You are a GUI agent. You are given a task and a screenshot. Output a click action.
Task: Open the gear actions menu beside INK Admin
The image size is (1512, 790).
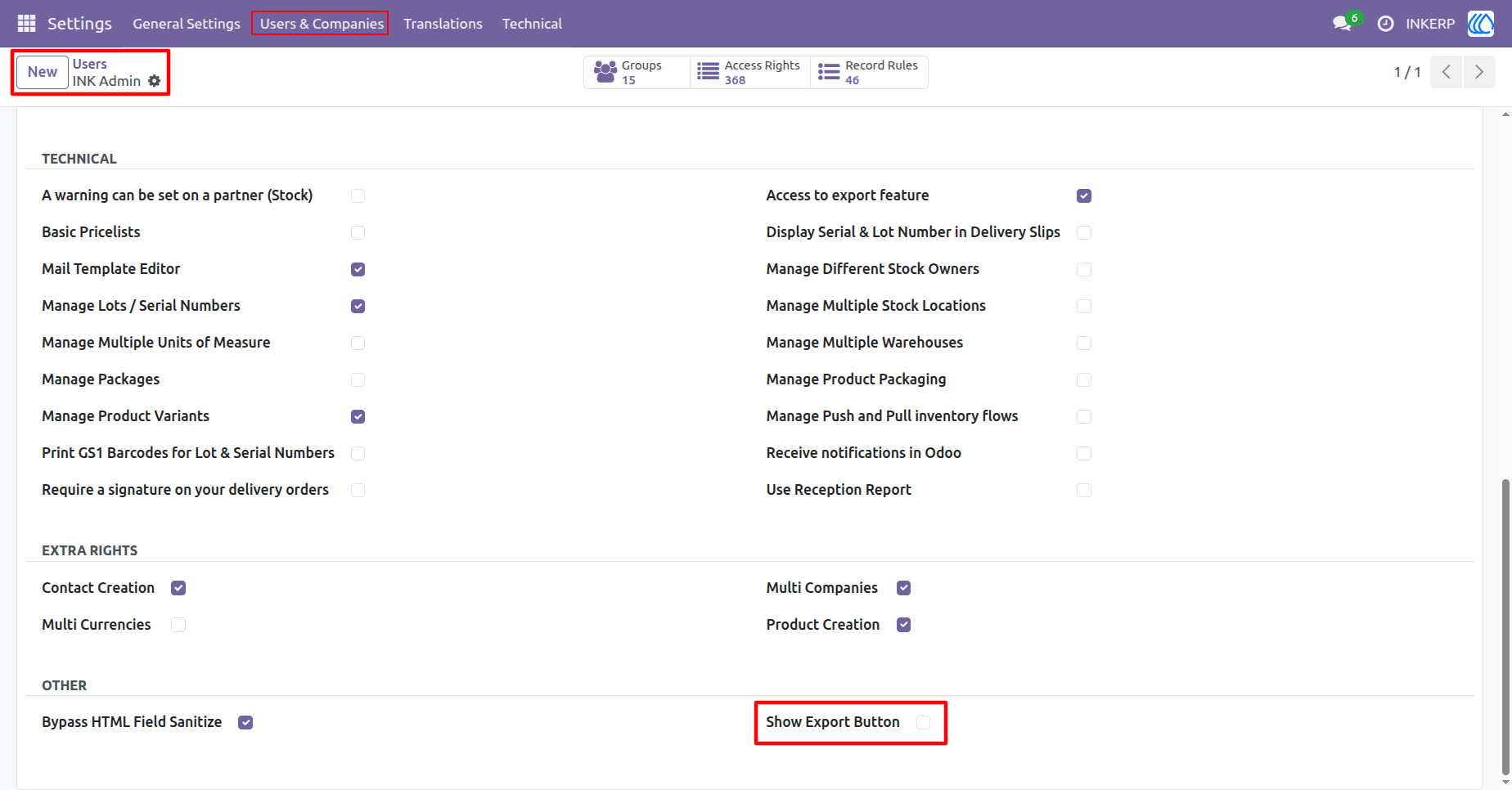point(154,81)
